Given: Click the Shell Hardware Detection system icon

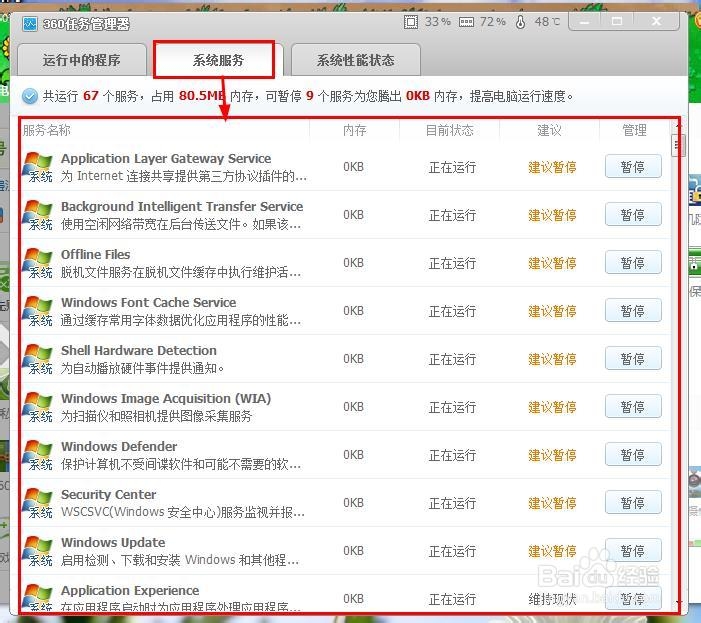Looking at the screenshot, I should 38,359.
